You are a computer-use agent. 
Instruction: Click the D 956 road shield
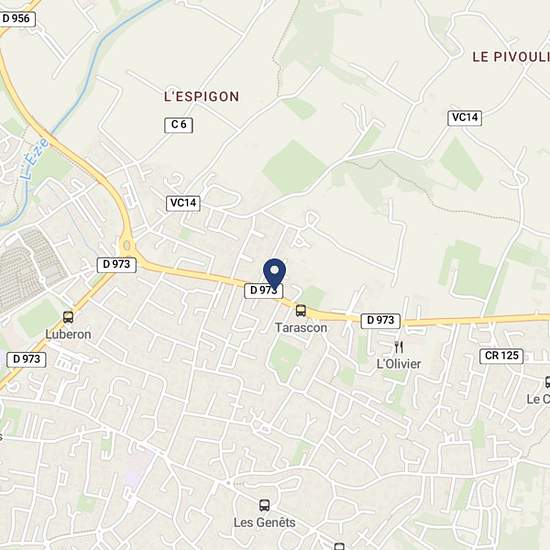tap(16, 19)
